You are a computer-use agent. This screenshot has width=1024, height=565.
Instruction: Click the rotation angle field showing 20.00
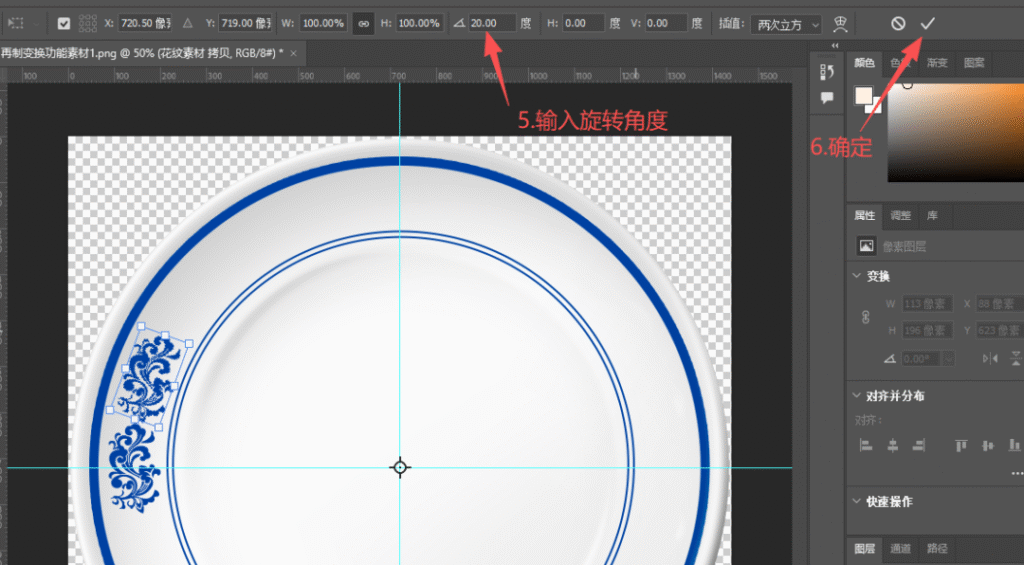(492, 24)
